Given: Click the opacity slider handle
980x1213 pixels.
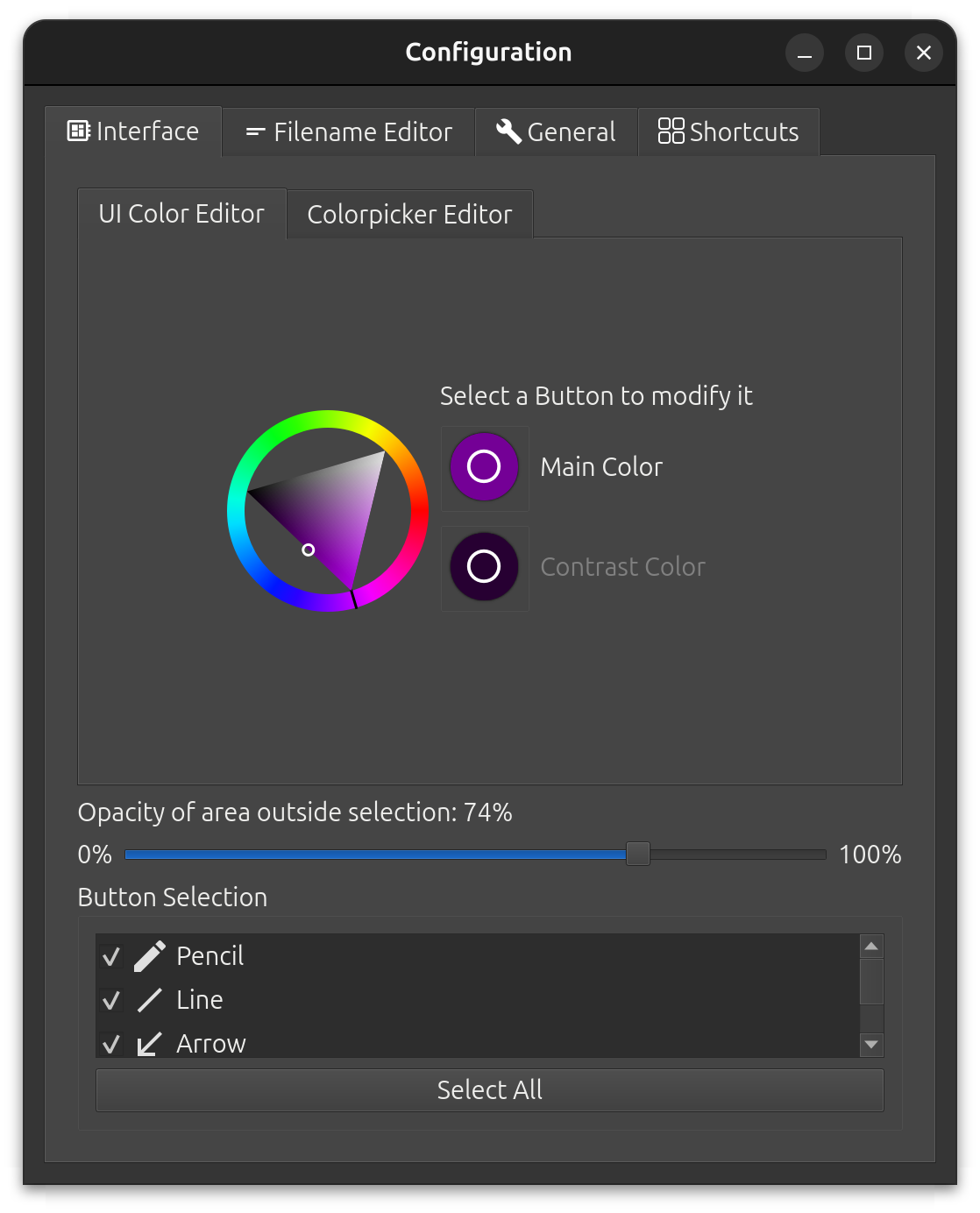Looking at the screenshot, I should click(x=638, y=854).
